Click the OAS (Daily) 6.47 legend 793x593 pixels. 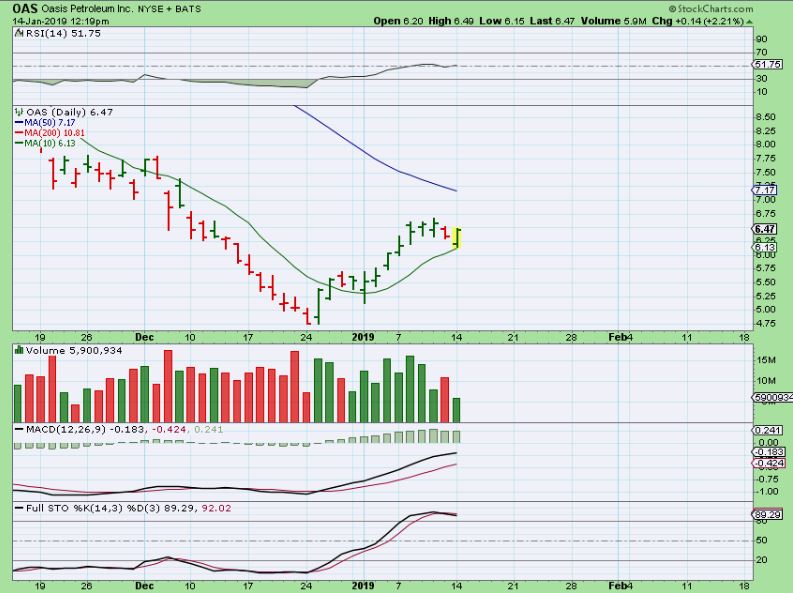tap(69, 112)
